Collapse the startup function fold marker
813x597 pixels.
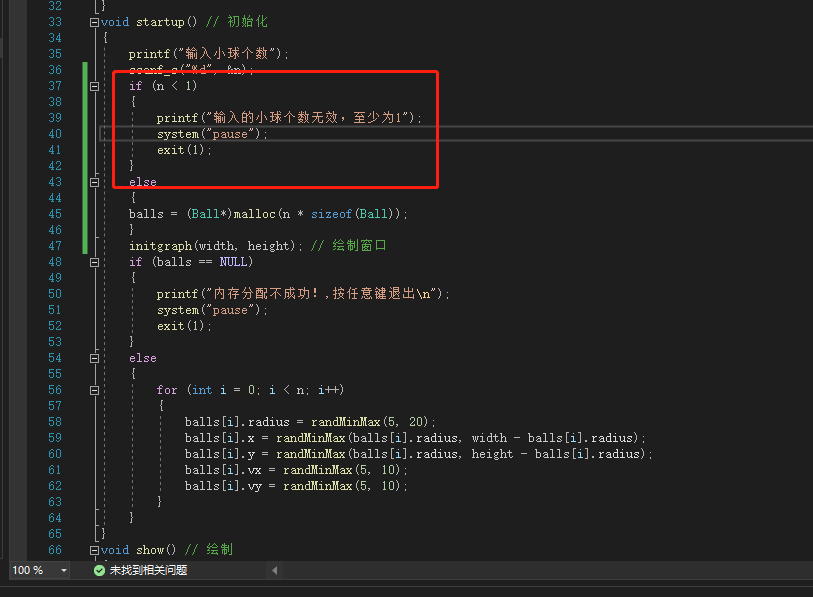pyautogui.click(x=94, y=22)
